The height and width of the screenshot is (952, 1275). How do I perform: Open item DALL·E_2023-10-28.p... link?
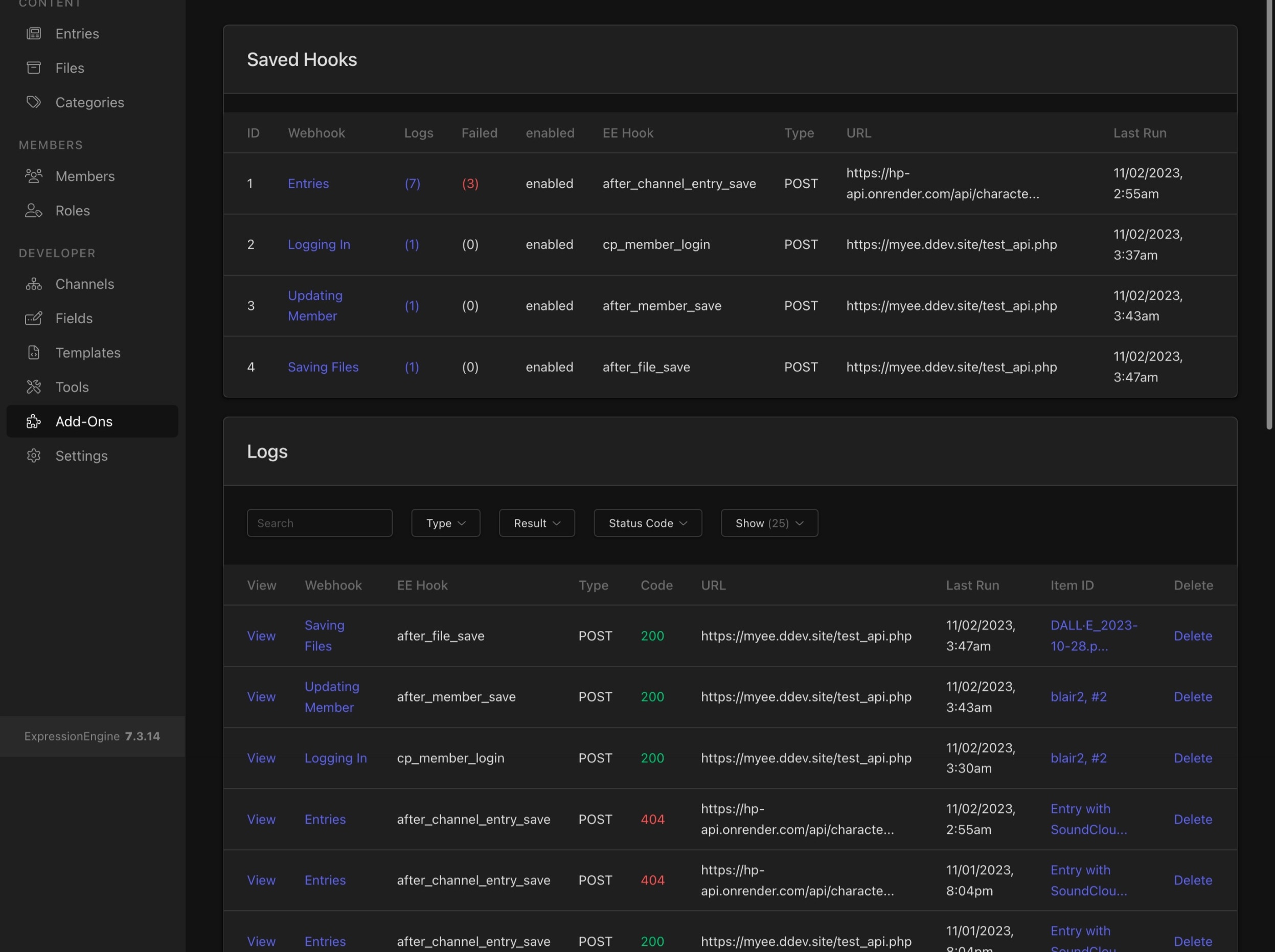point(1094,636)
